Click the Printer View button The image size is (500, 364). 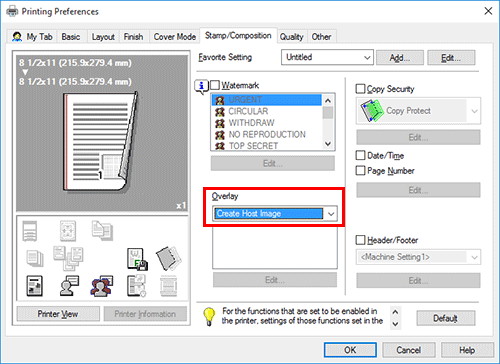click(x=58, y=314)
